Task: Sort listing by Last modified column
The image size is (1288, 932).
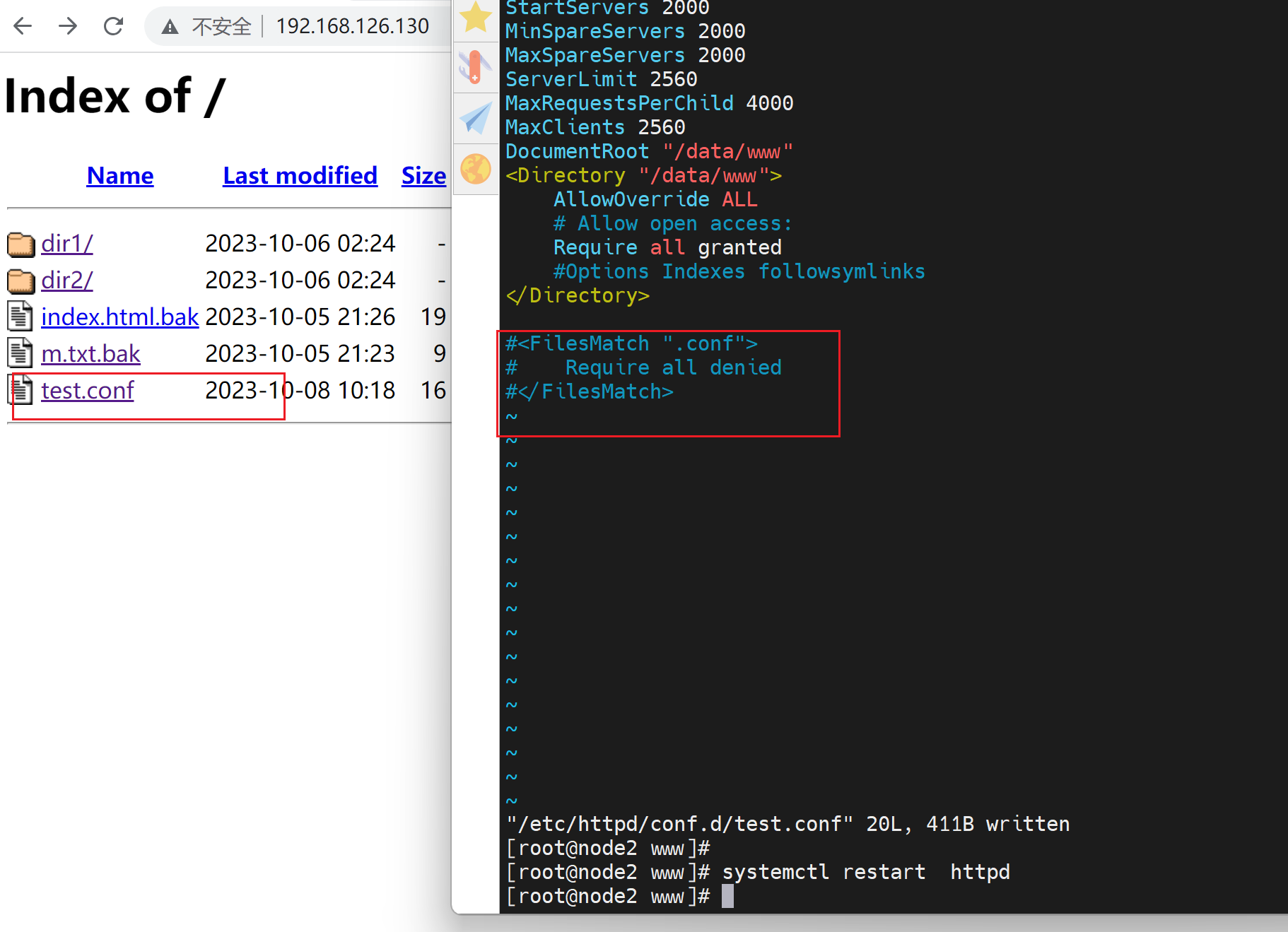Action: click(x=300, y=175)
